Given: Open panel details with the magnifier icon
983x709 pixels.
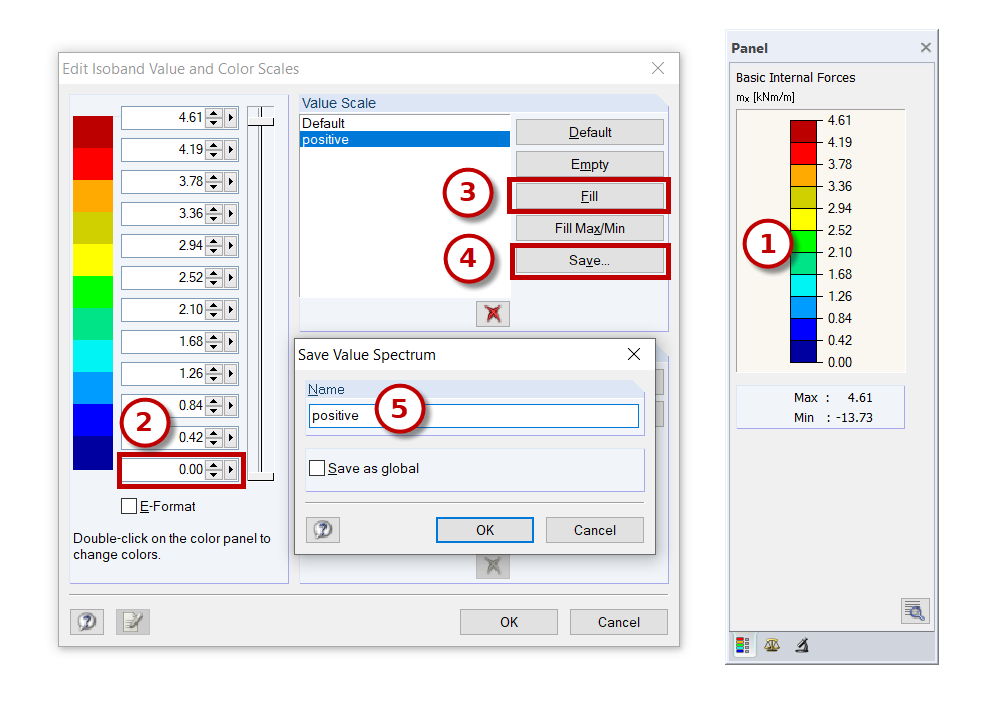Looking at the screenshot, I should pyautogui.click(x=915, y=610).
